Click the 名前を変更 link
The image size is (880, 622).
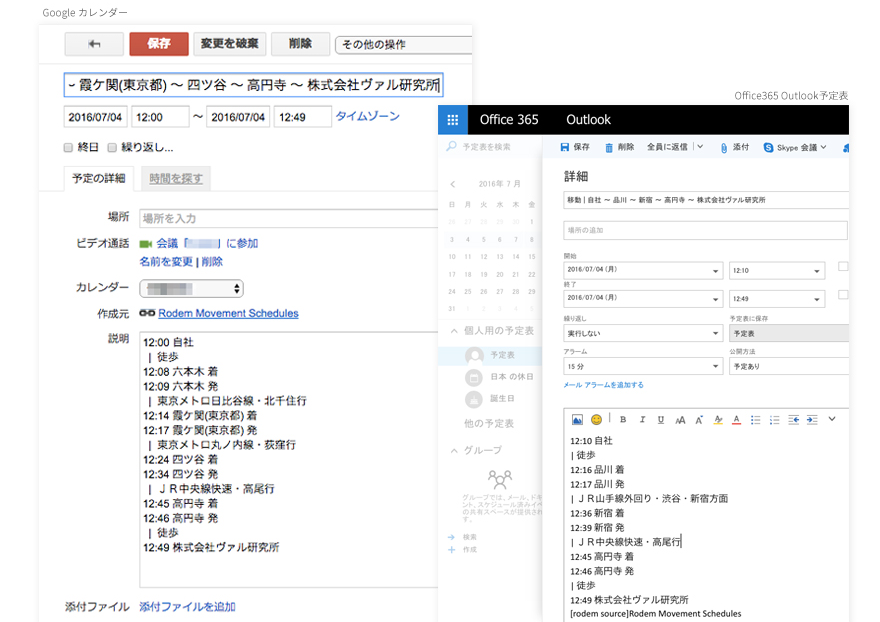point(166,262)
